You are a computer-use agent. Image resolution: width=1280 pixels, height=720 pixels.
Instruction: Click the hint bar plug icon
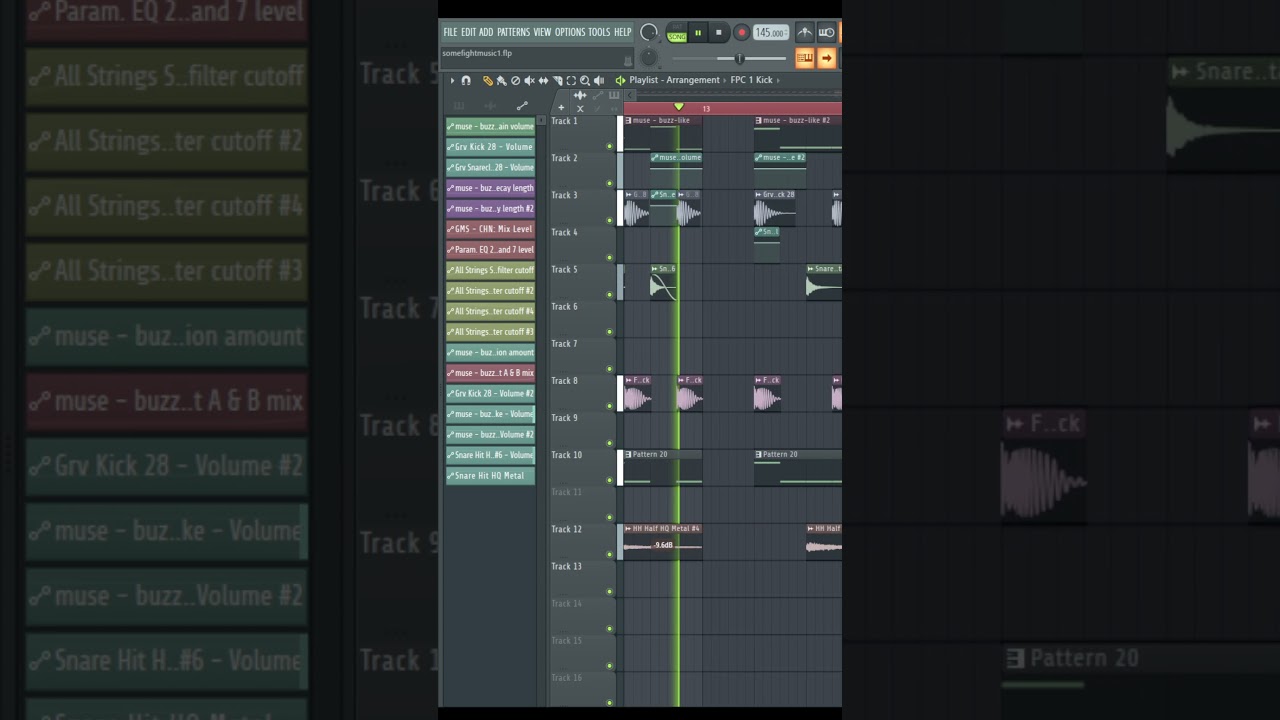(628, 61)
